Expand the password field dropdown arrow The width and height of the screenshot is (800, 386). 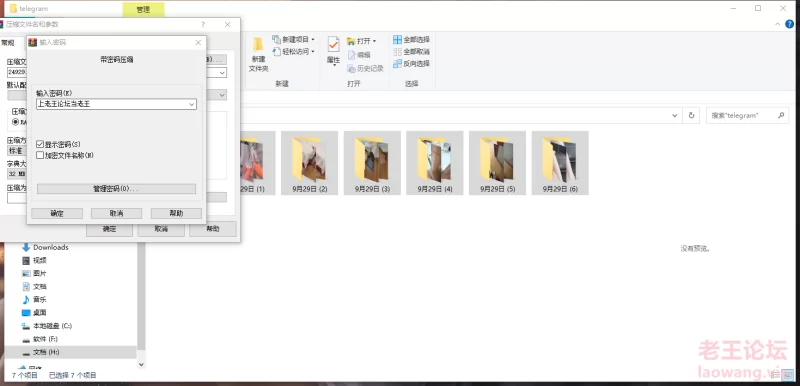coord(192,104)
